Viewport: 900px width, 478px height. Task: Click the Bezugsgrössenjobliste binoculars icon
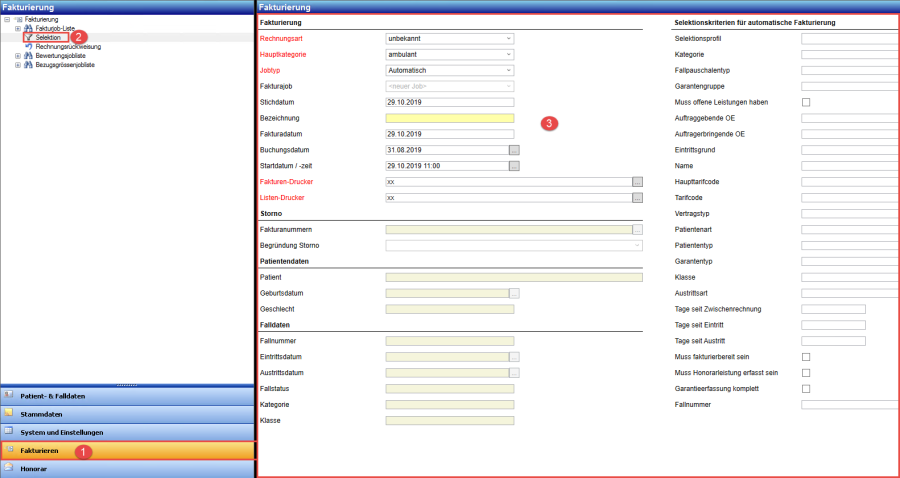29,65
